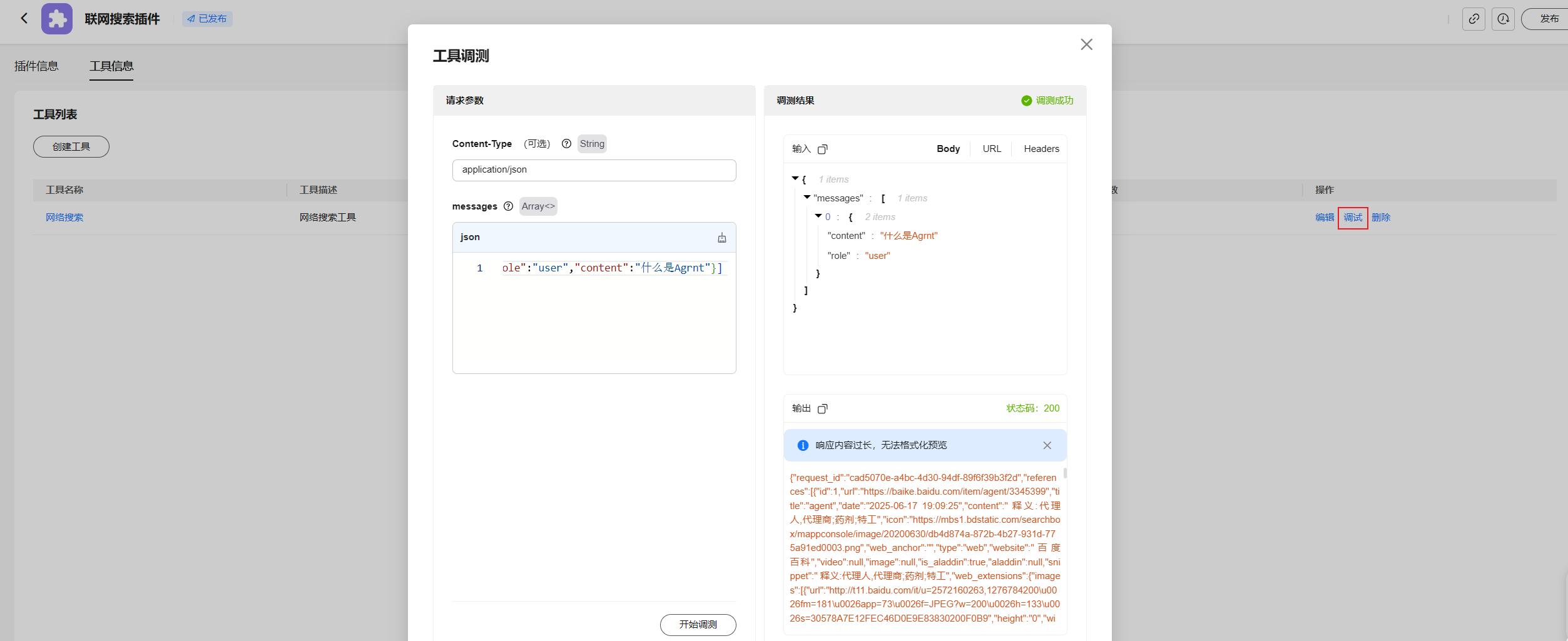Screen dimensions: 1568x641
Task: Click into the Content-Type input field
Action: (594, 170)
